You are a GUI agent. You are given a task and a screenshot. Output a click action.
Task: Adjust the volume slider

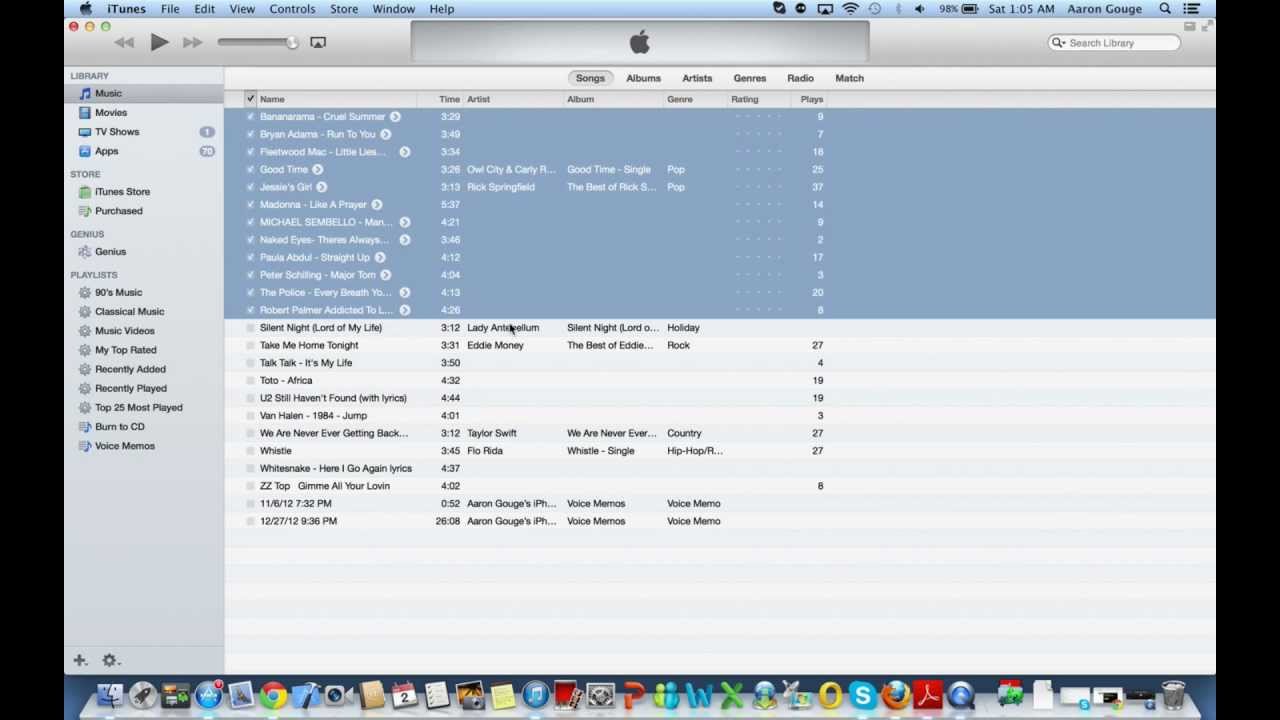tap(258, 42)
